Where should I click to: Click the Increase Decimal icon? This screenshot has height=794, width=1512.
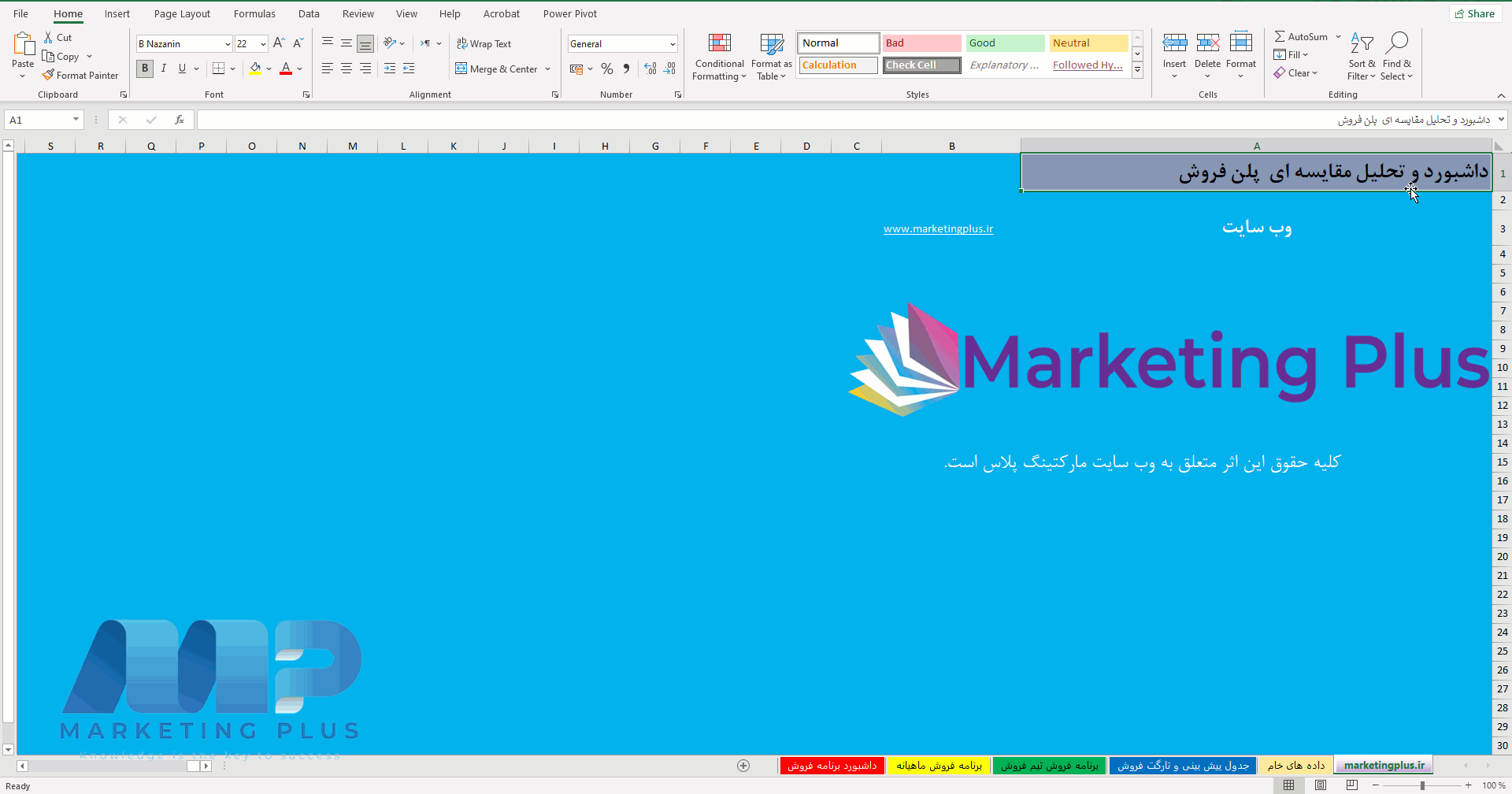650,69
